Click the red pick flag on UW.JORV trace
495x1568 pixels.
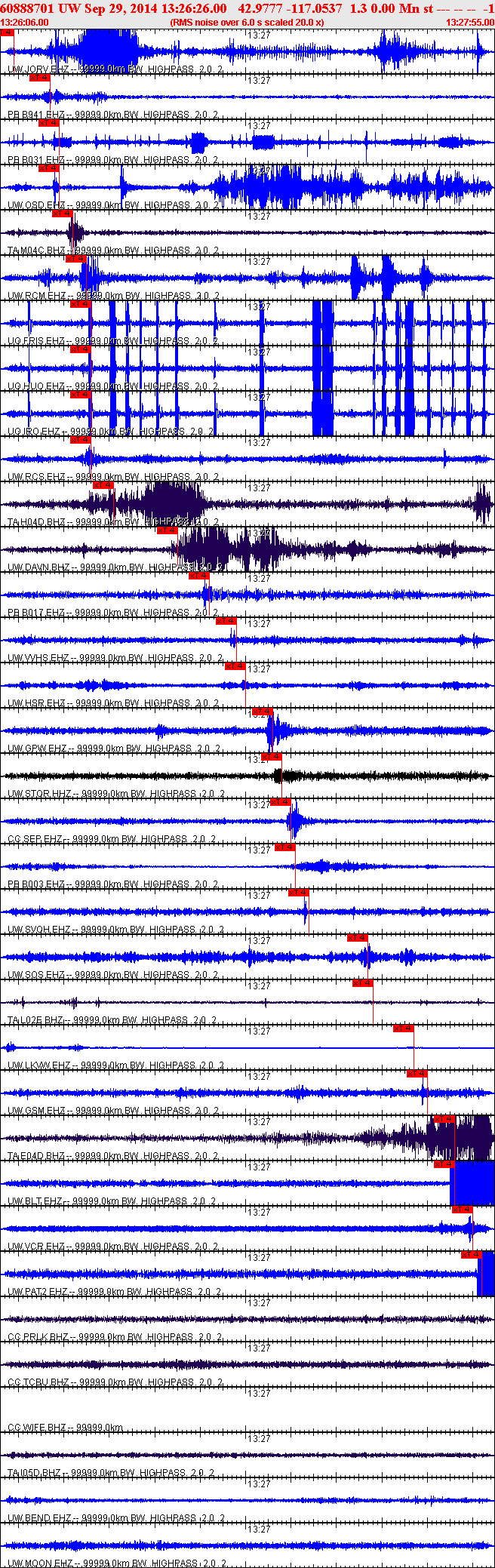pyautogui.click(x=8, y=32)
